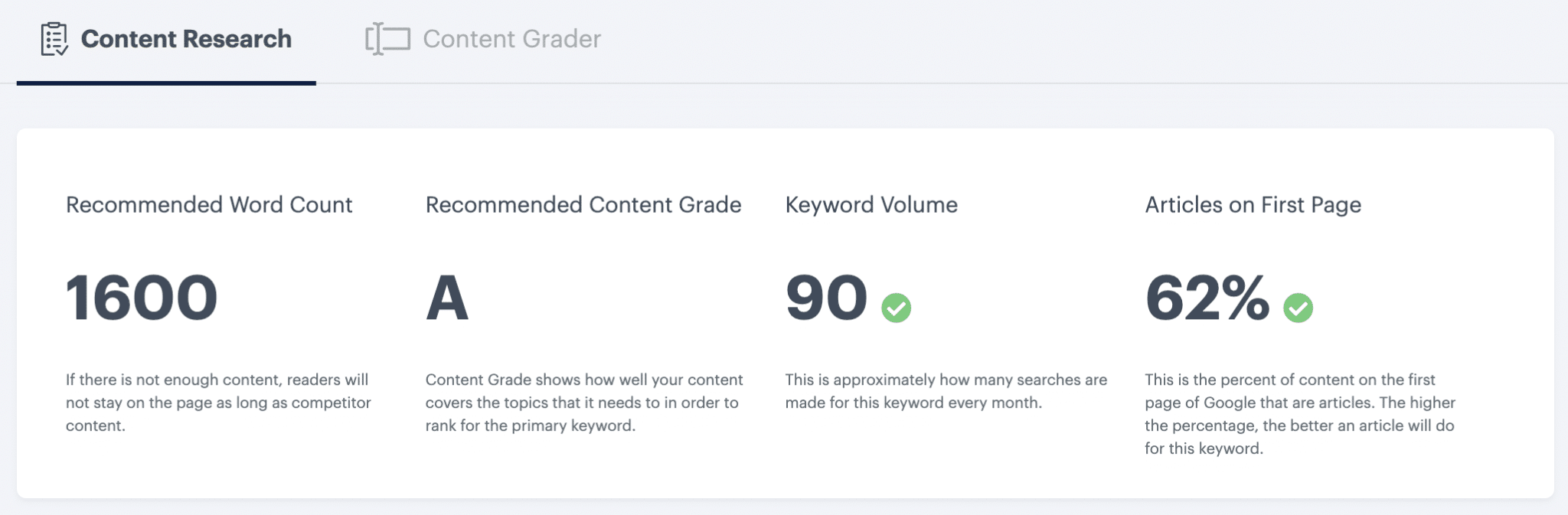
Task: Click the Articles on First Page heading
Action: 1253,204
